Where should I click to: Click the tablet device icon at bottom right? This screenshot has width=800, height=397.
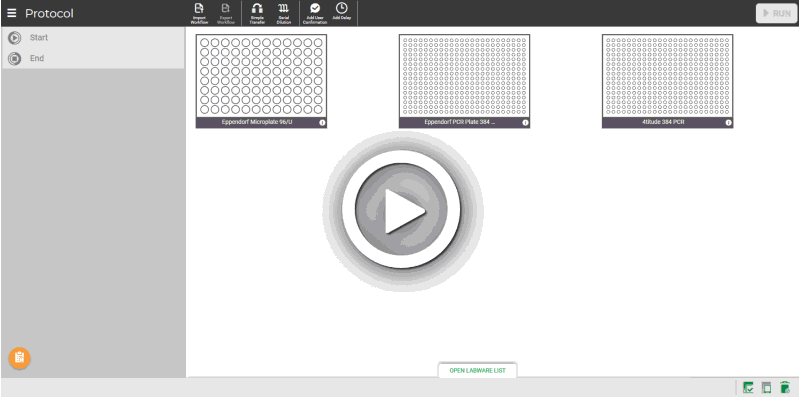[x=766, y=387]
